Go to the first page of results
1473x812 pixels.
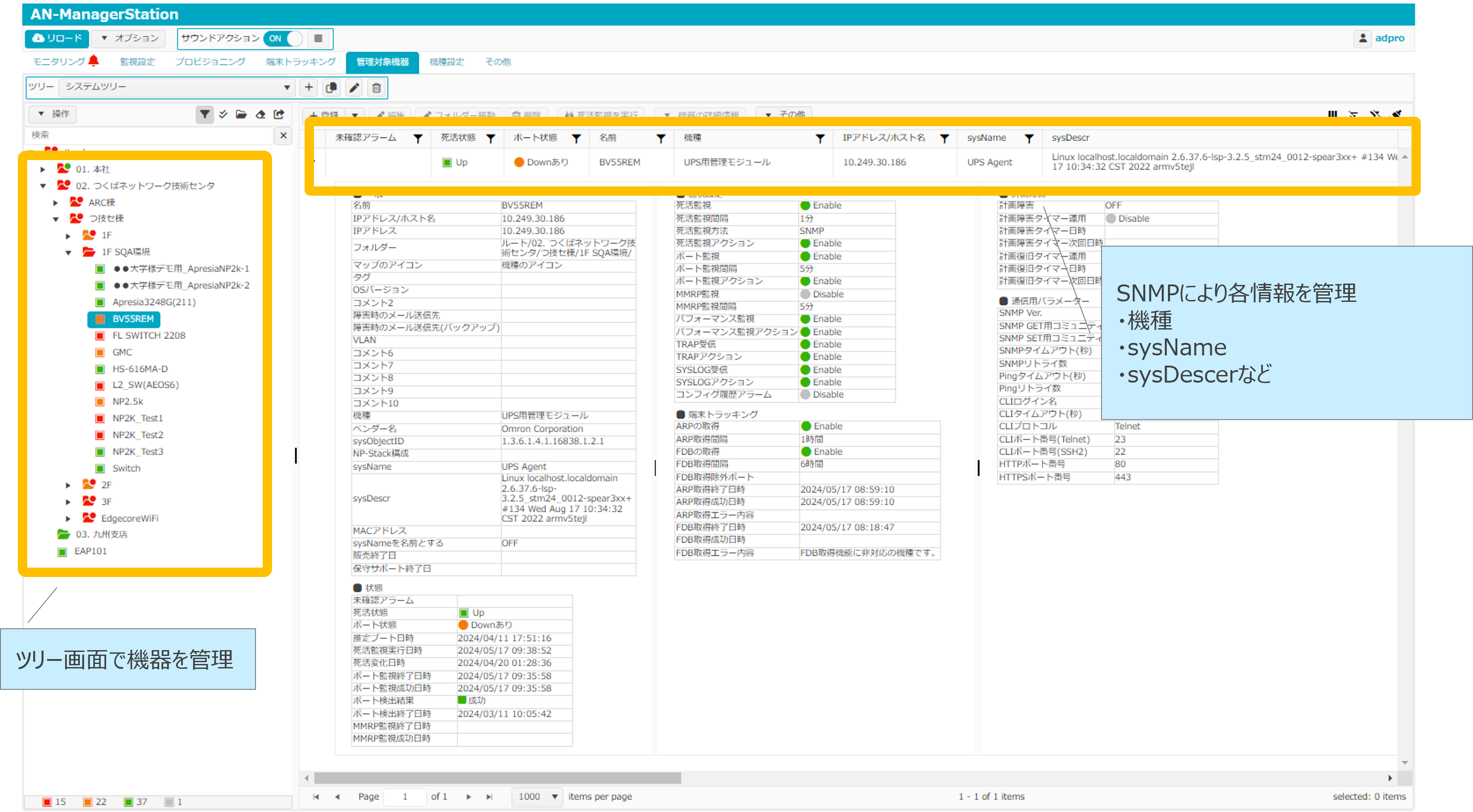click(316, 796)
